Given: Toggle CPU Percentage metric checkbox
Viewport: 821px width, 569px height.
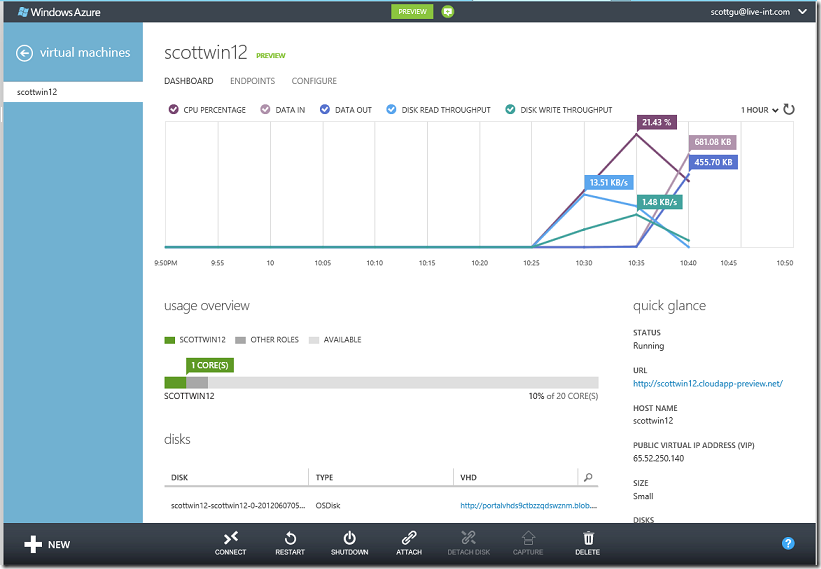Looking at the screenshot, I should pos(173,109).
